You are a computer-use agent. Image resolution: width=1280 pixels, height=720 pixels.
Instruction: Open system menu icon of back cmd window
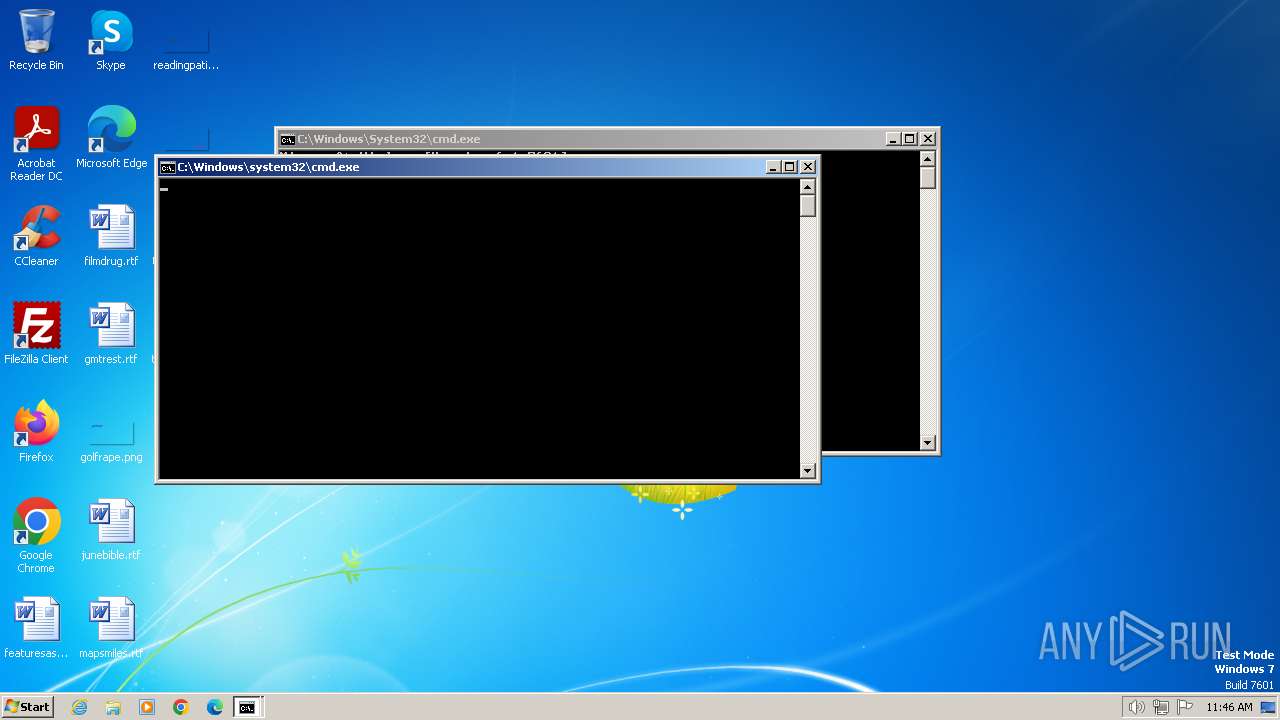click(287, 139)
